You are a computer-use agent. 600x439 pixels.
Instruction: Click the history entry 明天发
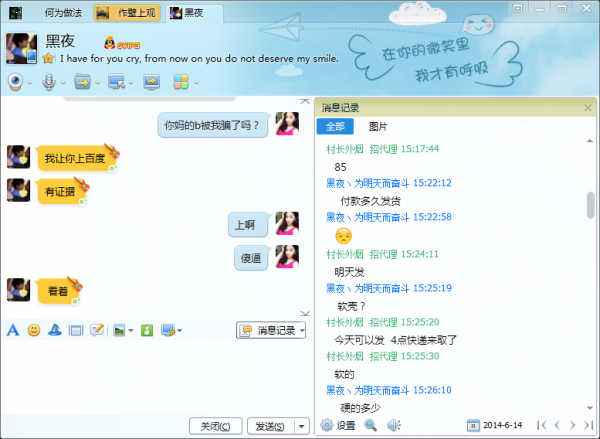coord(349,272)
